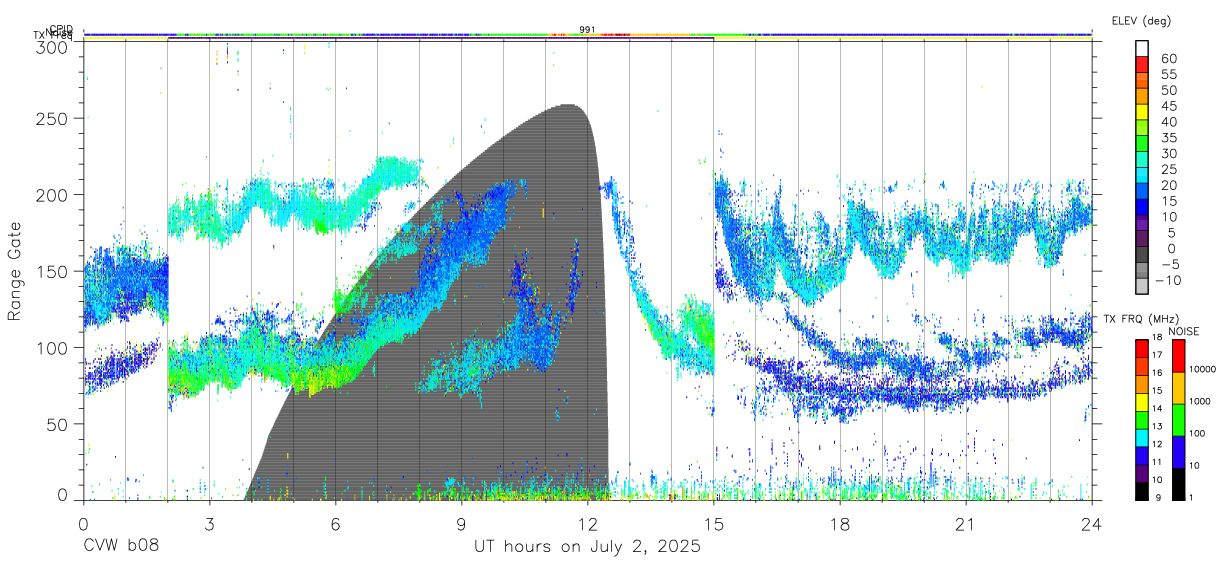The height and width of the screenshot is (567, 1228).
Task: Click the -10 label on ELEV legend
Action: (x=1166, y=280)
